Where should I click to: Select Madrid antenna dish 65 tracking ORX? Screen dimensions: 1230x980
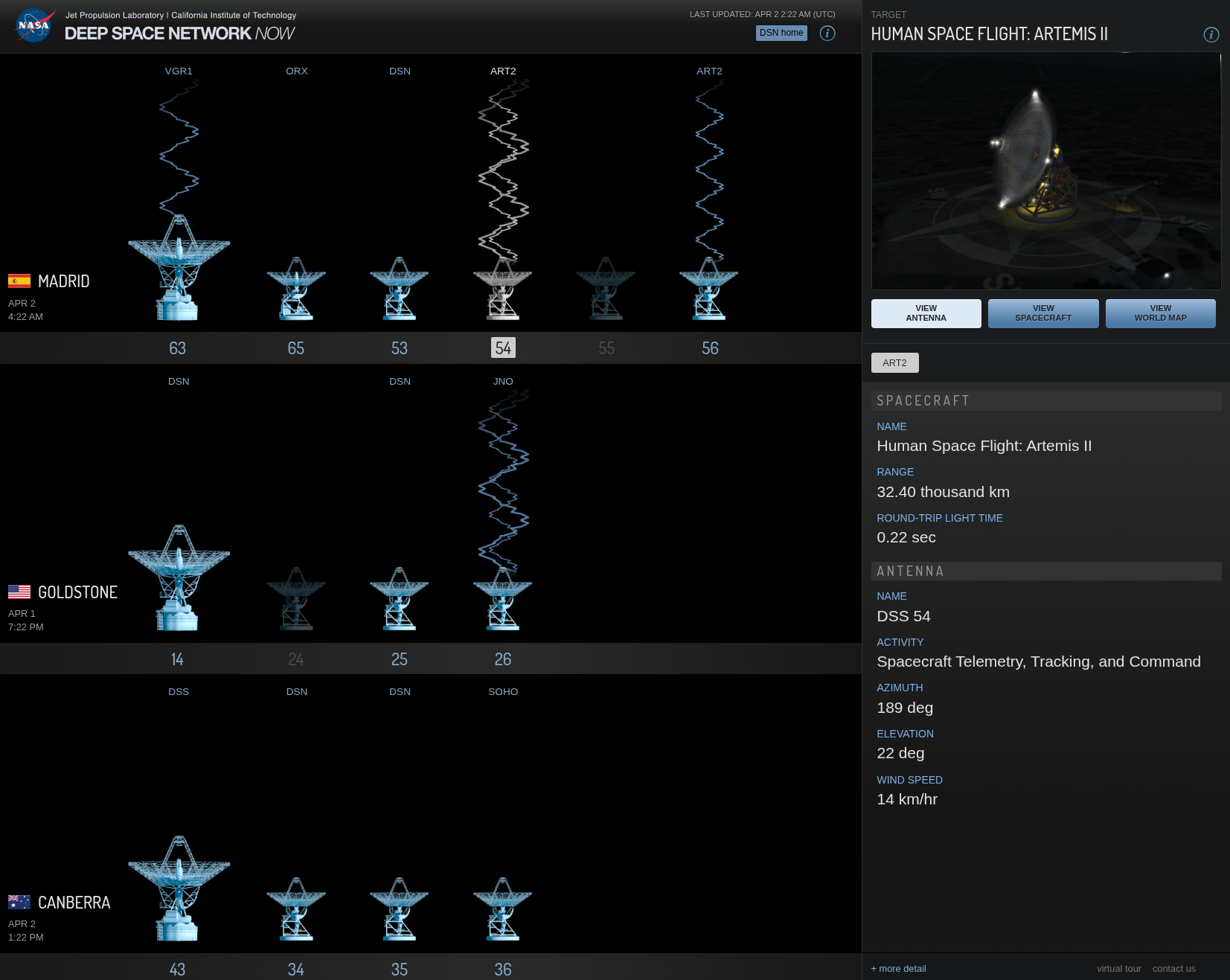point(296,290)
